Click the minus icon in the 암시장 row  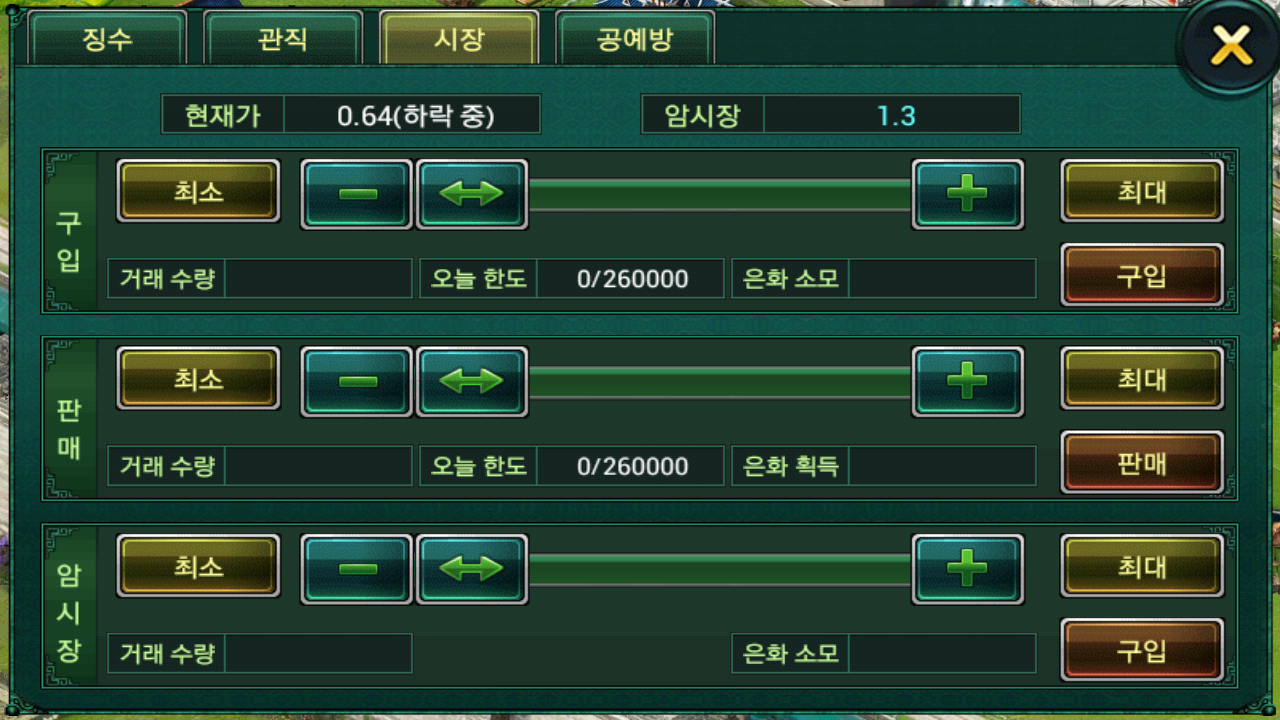[x=357, y=569]
